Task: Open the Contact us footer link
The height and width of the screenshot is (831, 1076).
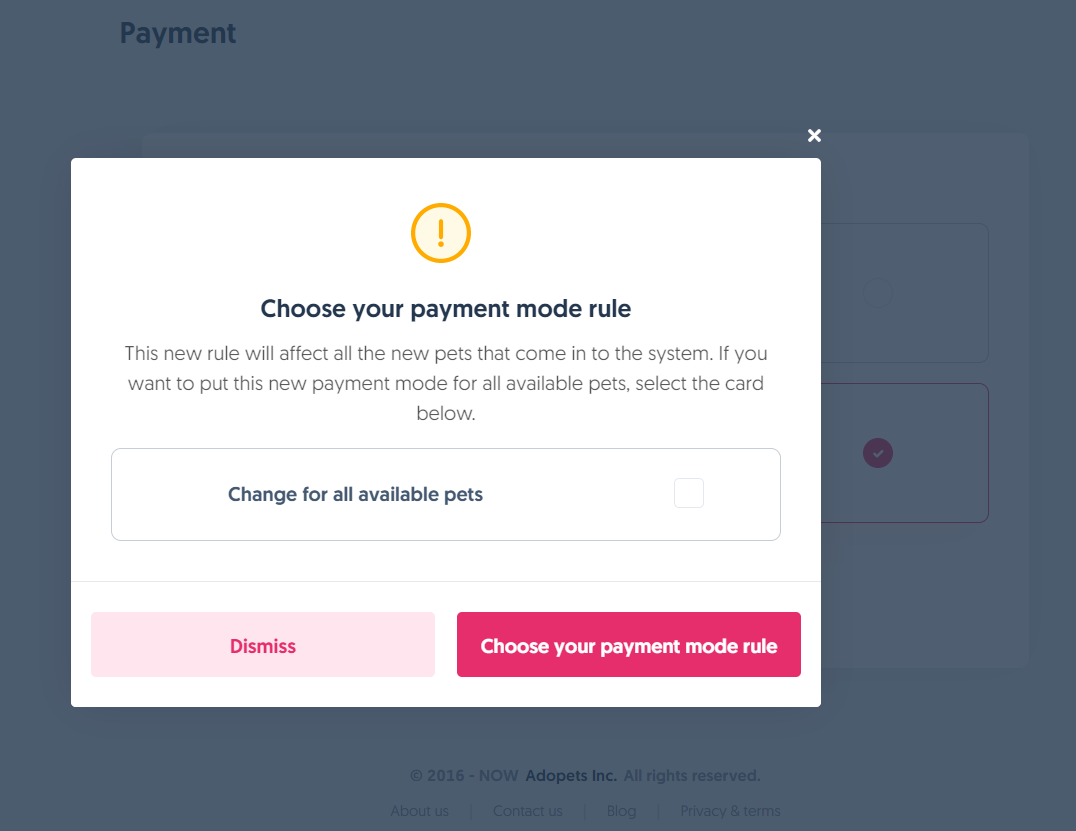Action: tap(527, 811)
